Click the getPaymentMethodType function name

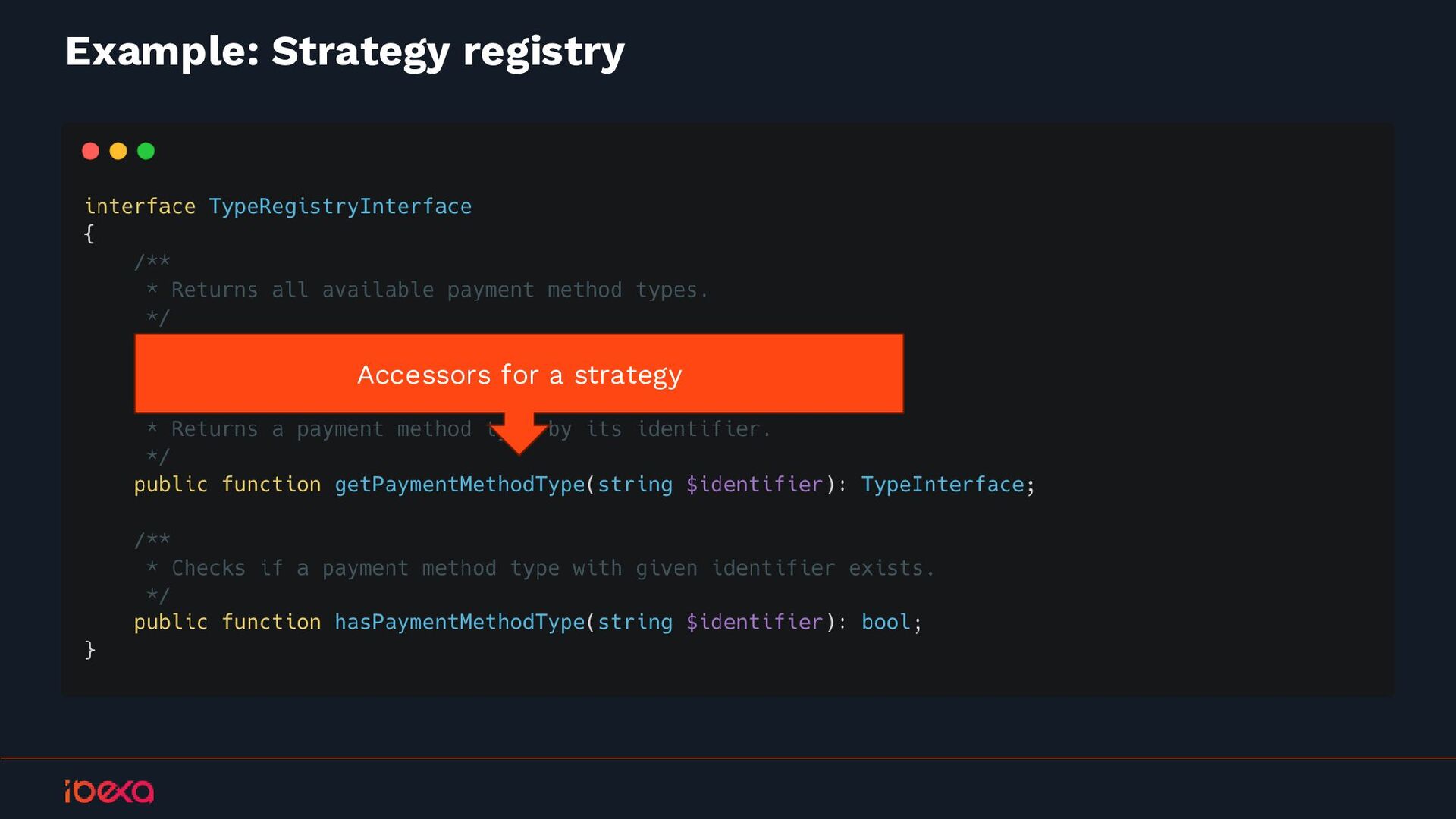coord(460,485)
